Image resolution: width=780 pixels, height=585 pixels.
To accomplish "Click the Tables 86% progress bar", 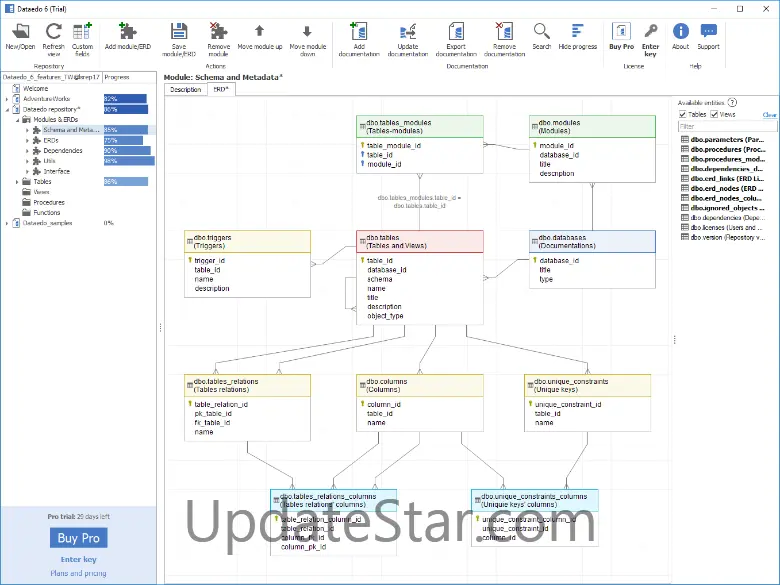I will [126, 182].
